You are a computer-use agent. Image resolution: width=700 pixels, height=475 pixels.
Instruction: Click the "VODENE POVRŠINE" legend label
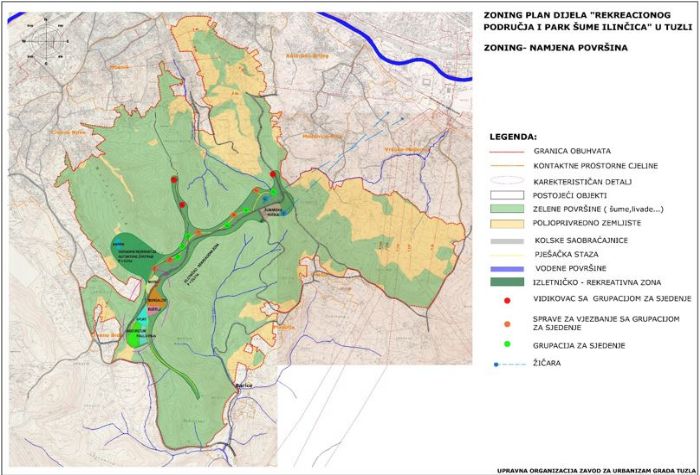coord(571,268)
